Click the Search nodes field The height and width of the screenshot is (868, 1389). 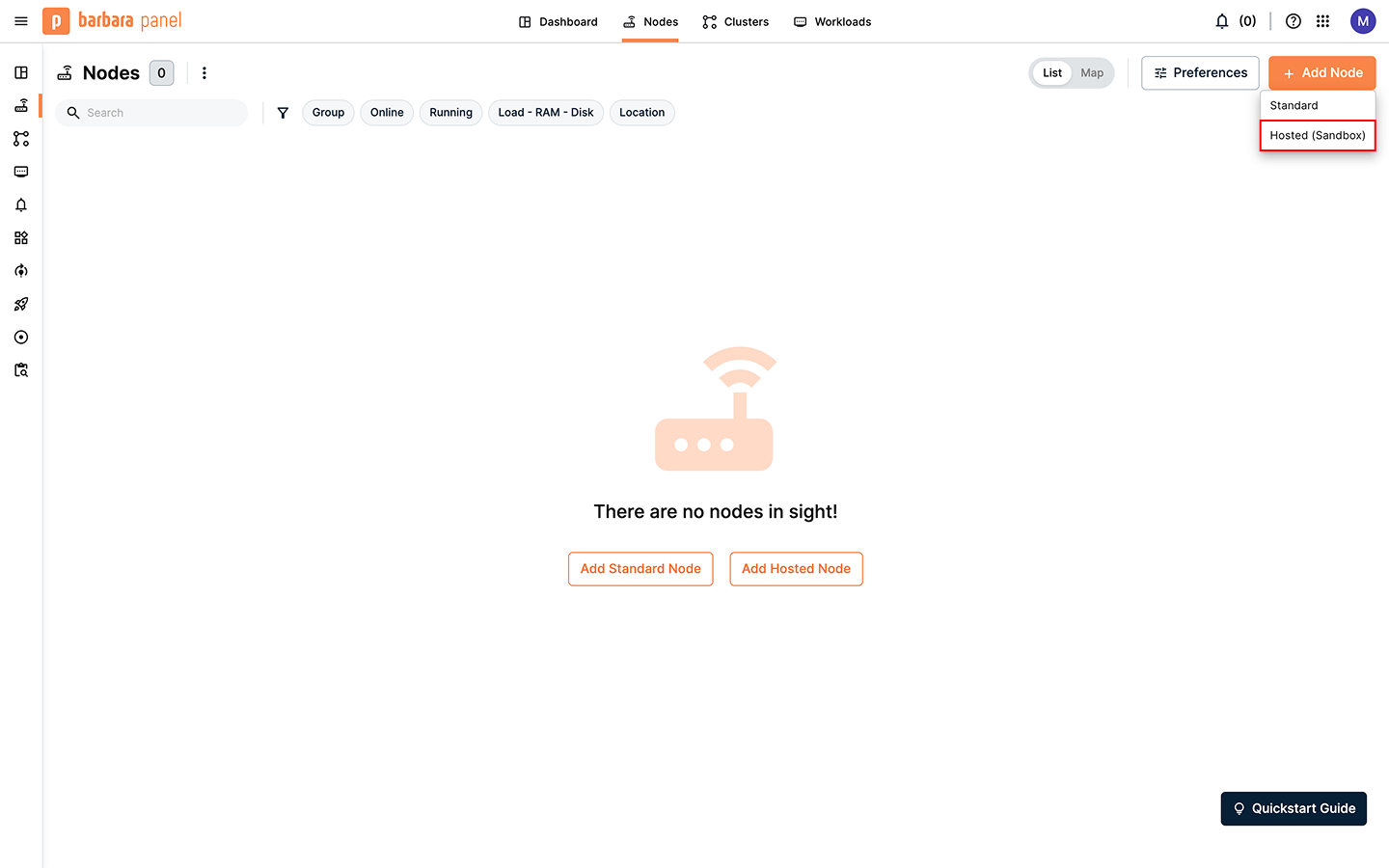tap(159, 113)
